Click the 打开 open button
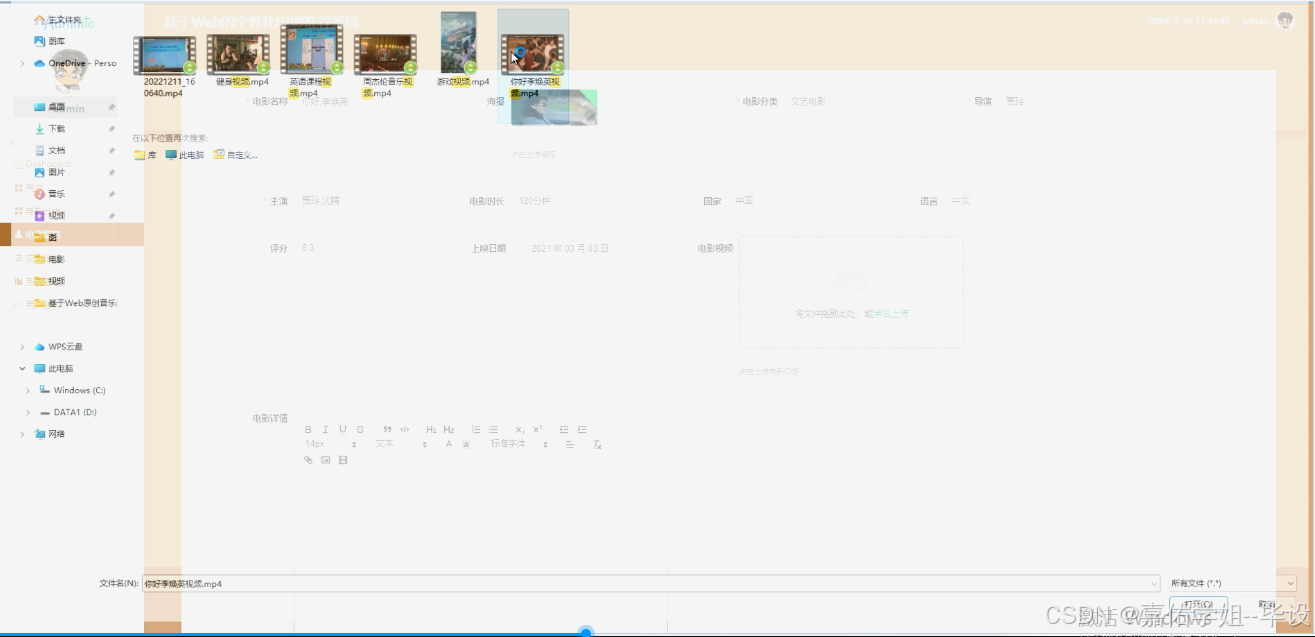1315x637 pixels. tap(1198, 604)
